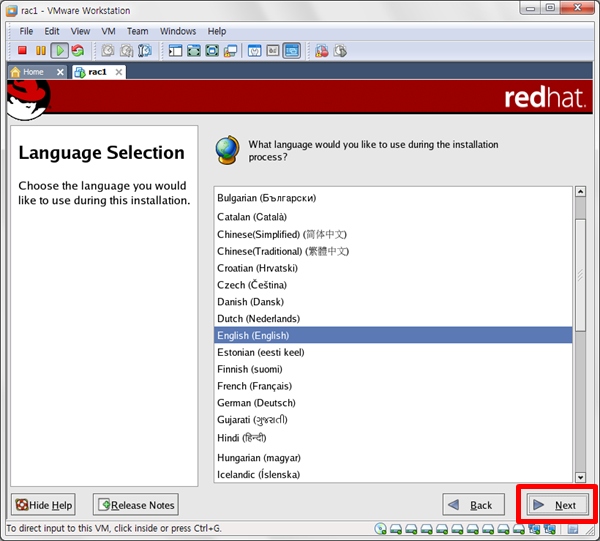Open the File menu
The width and height of the screenshot is (600, 541).
coord(26,31)
